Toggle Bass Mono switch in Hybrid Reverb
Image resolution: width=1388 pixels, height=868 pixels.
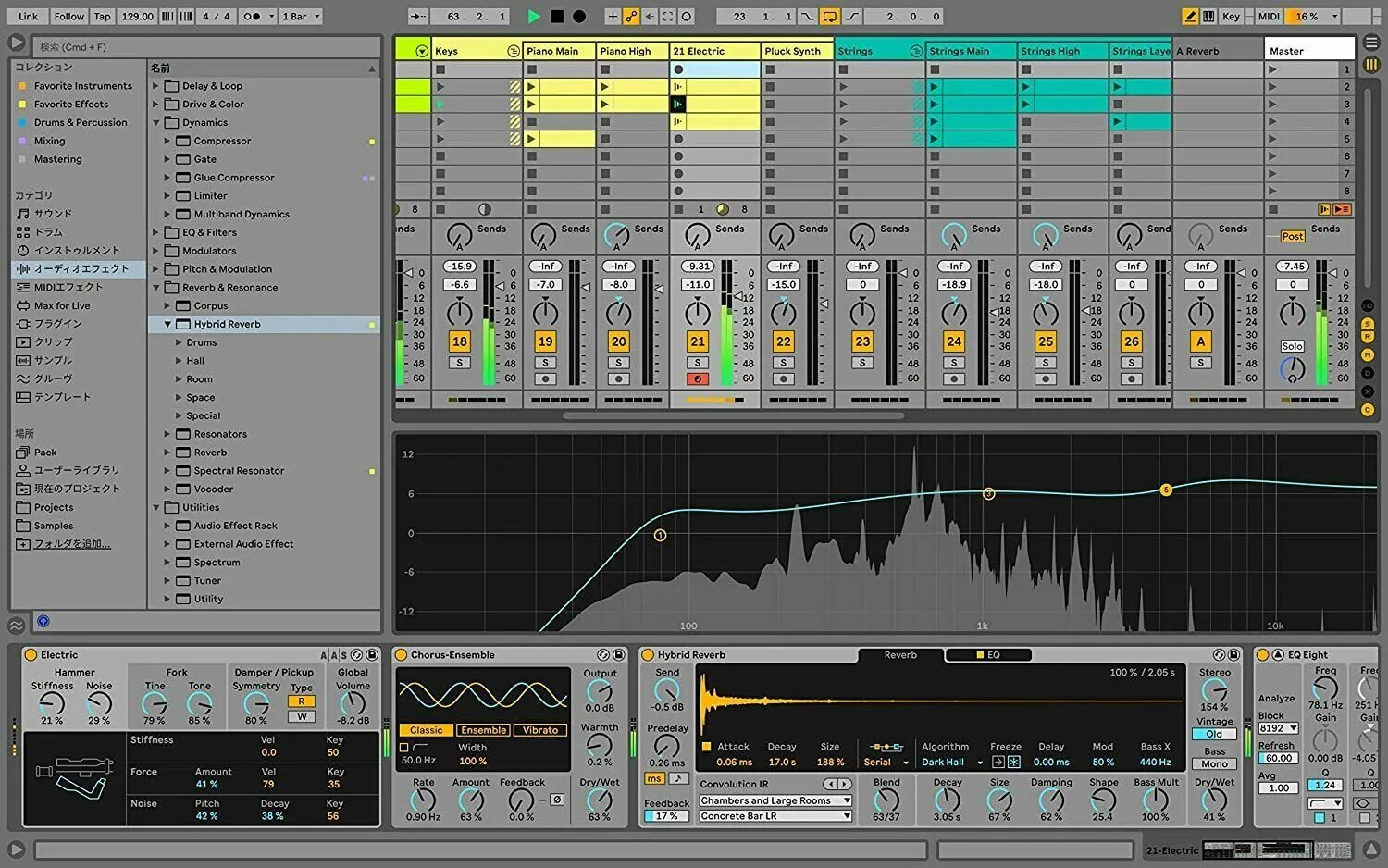(x=1214, y=764)
